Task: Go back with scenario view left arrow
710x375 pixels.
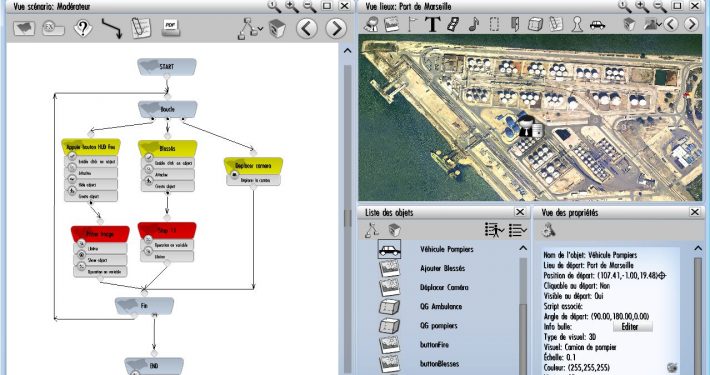Action: [307, 29]
